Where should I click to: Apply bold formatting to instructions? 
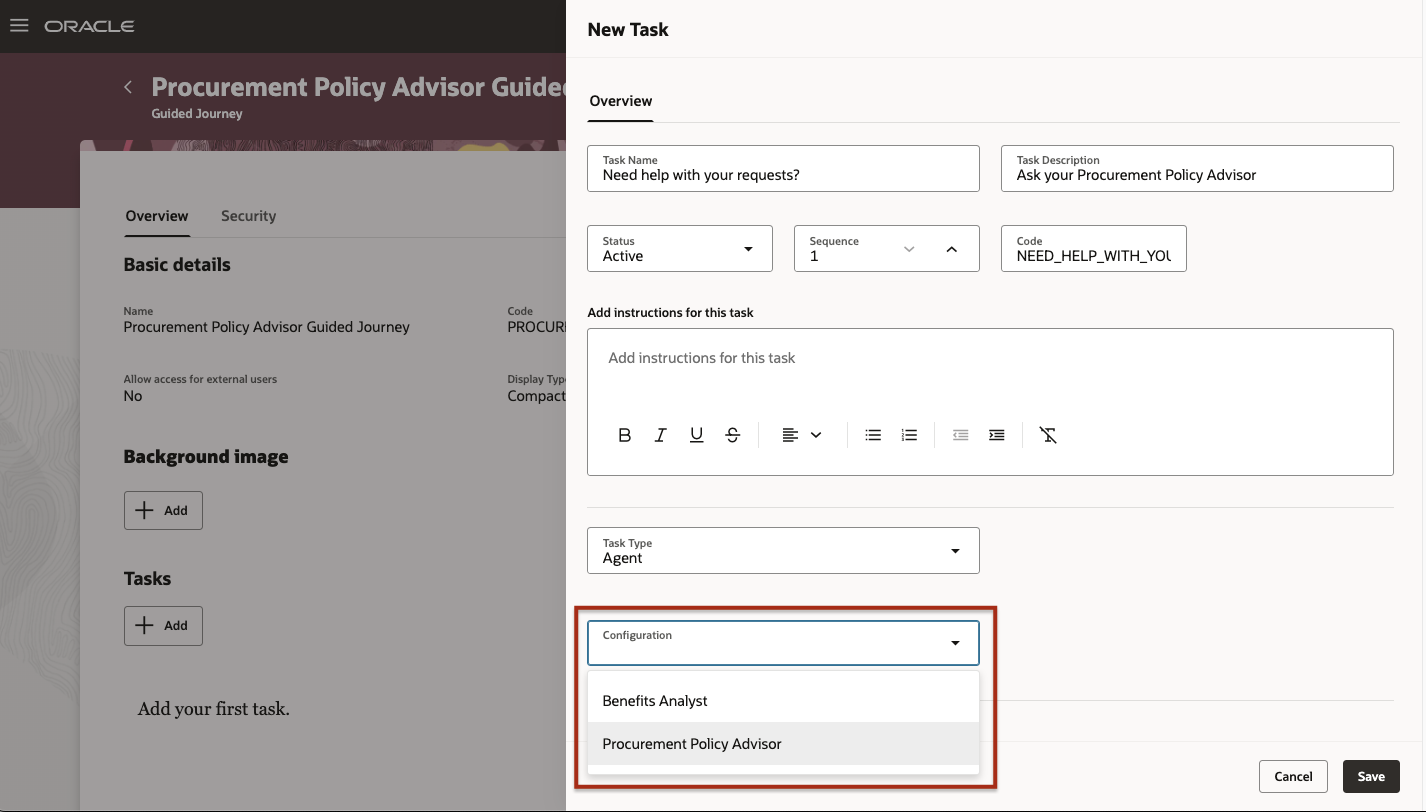(x=625, y=435)
